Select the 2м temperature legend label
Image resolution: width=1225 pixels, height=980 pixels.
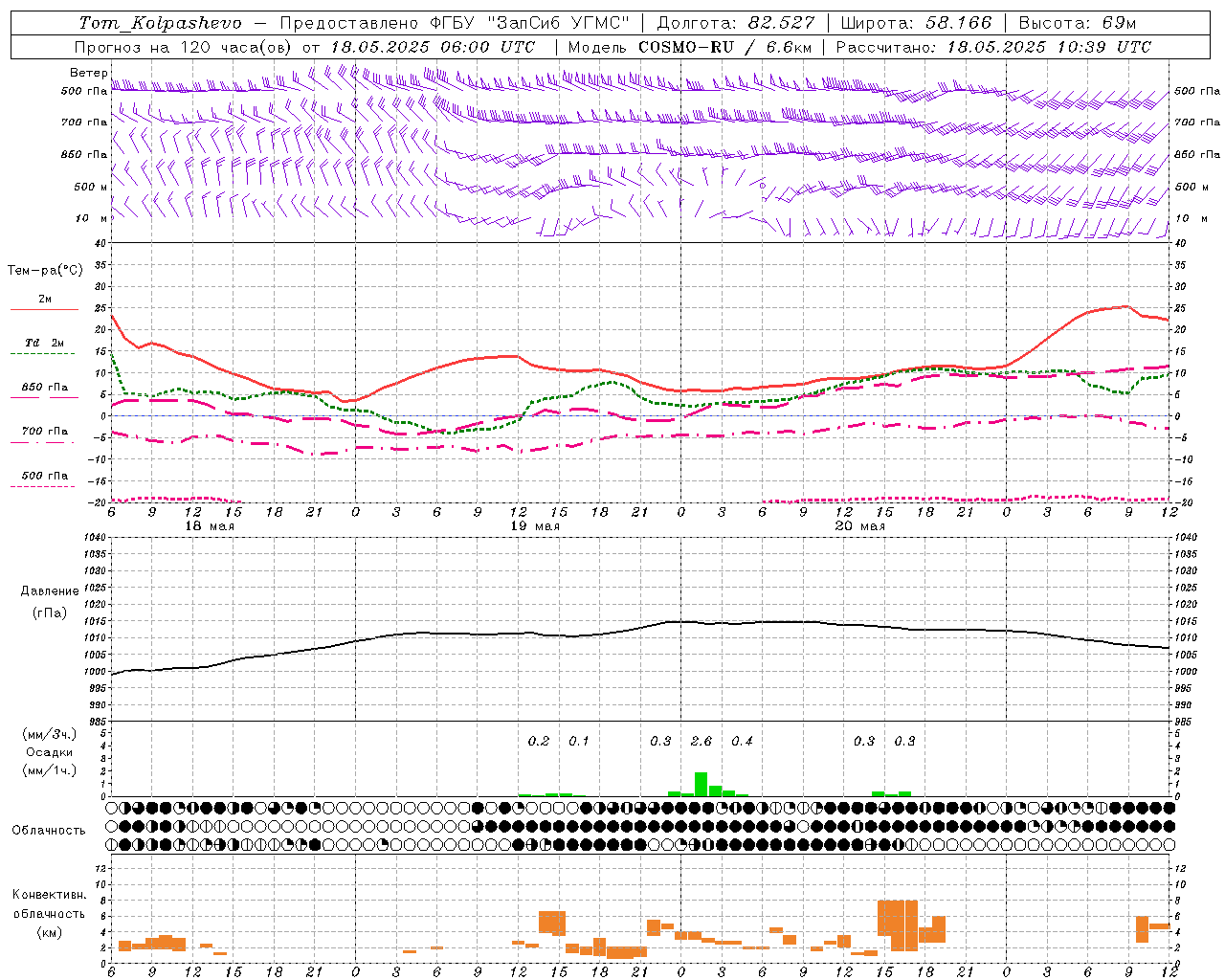point(45,300)
